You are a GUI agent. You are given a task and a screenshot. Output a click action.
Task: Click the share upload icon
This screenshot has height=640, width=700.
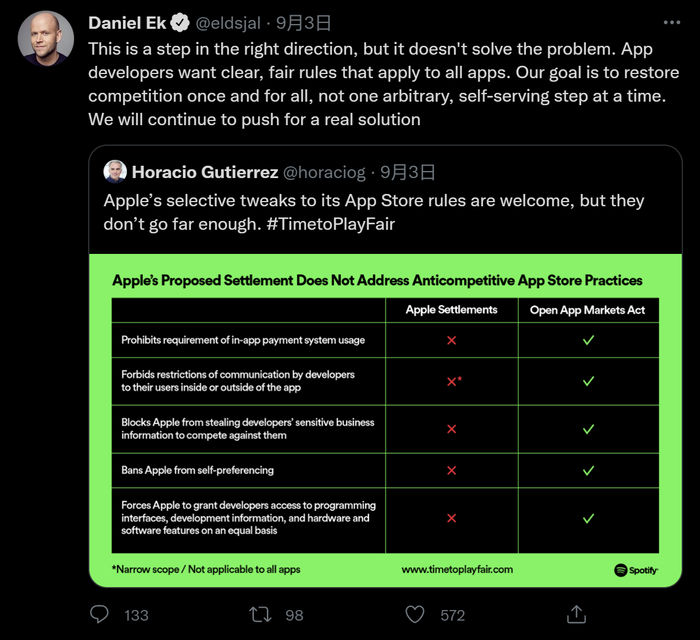576,613
